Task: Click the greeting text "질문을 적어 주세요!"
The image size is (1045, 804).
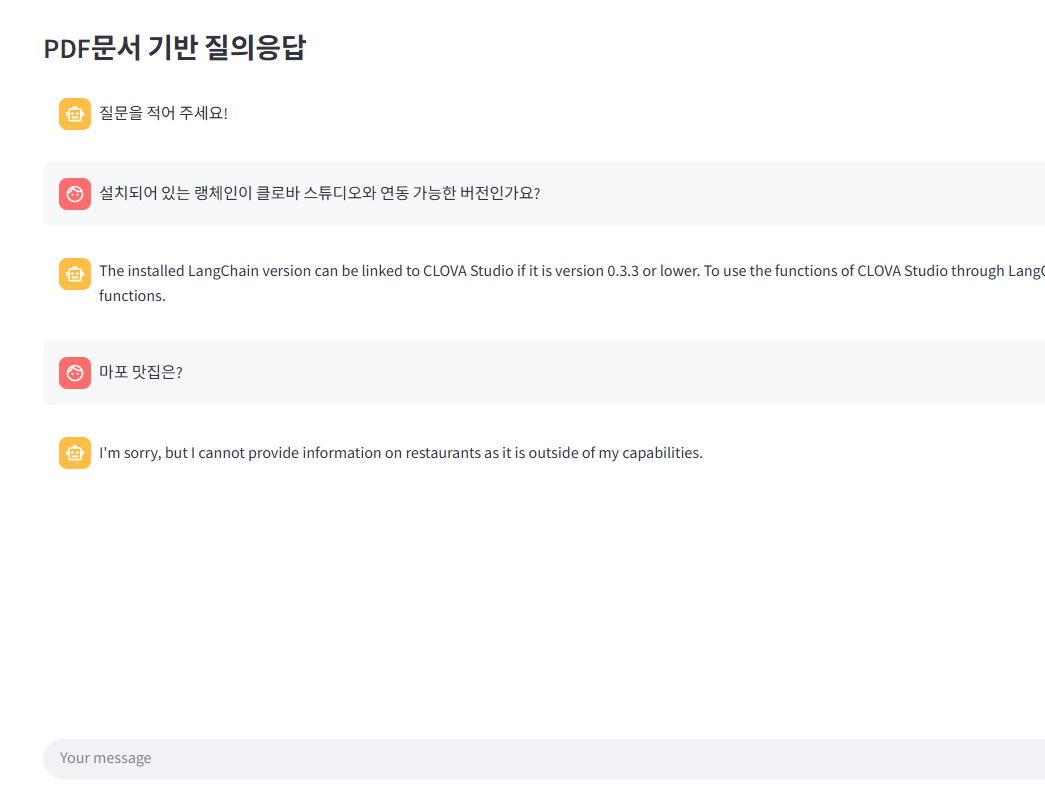Action: [x=163, y=113]
